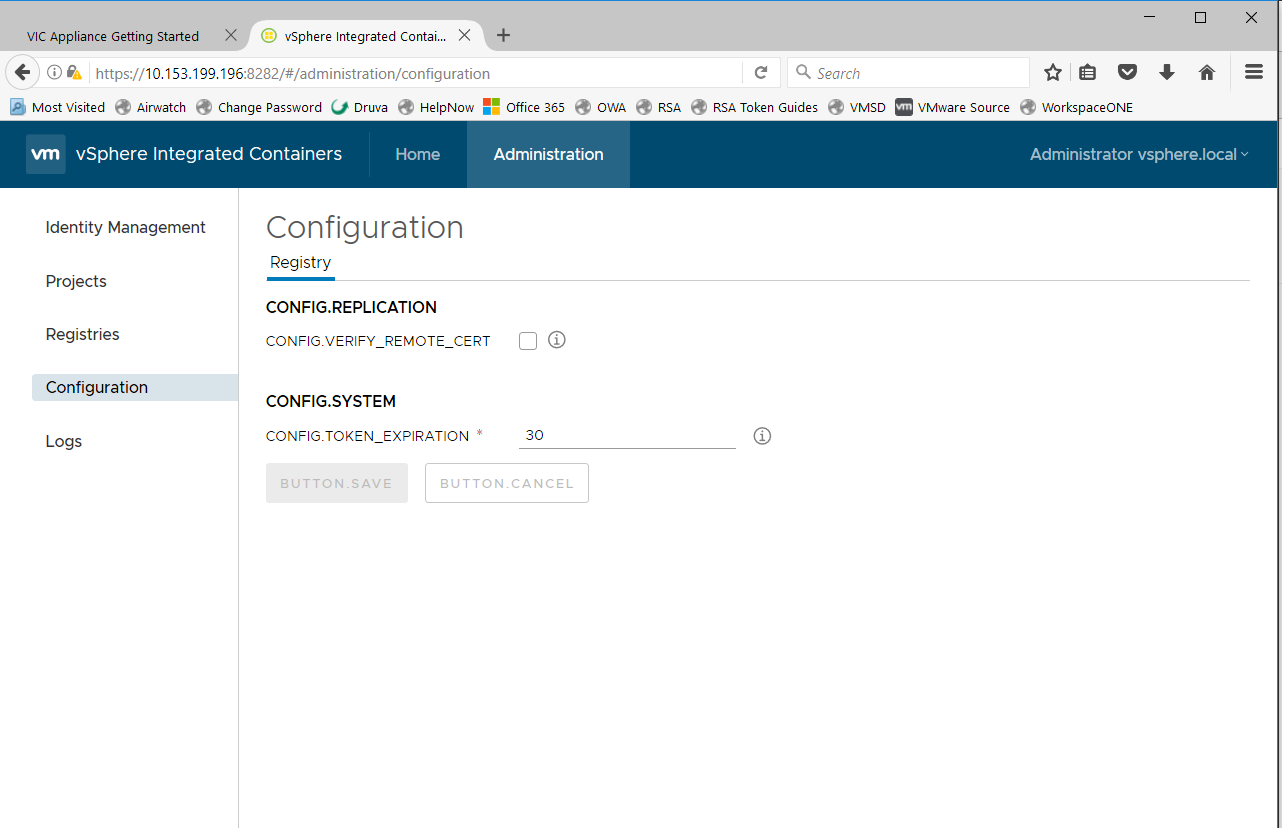1282x828 pixels.
Task: Bookmark this page with the star icon
Action: (1052, 72)
